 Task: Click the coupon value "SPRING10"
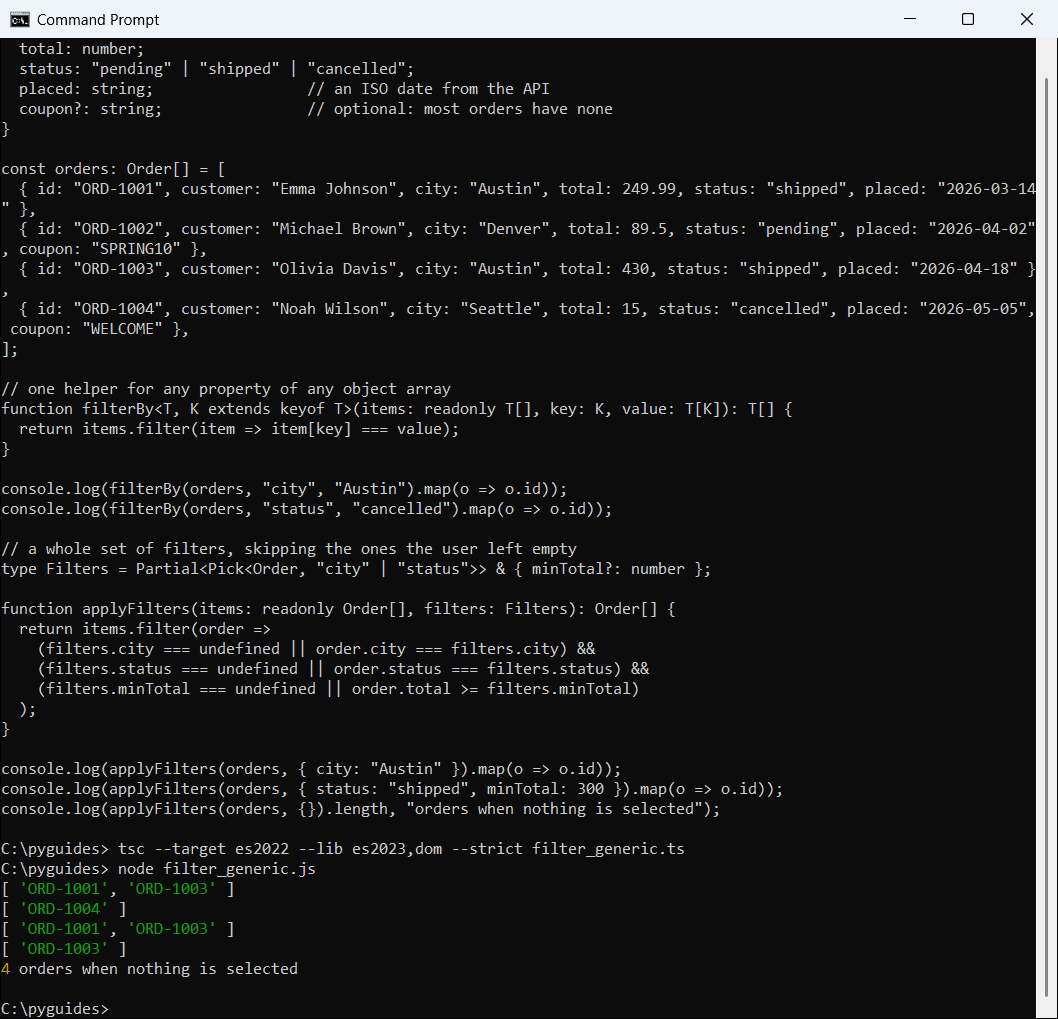click(136, 249)
